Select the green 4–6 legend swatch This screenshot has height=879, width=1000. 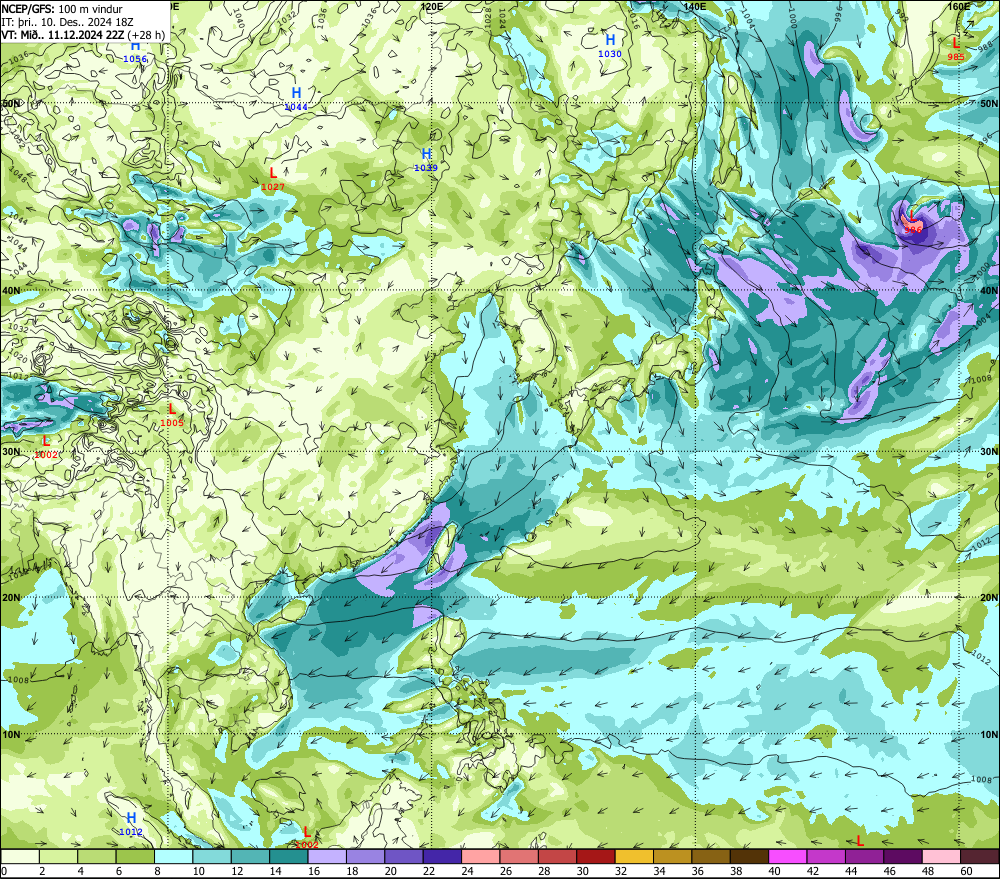(97, 856)
